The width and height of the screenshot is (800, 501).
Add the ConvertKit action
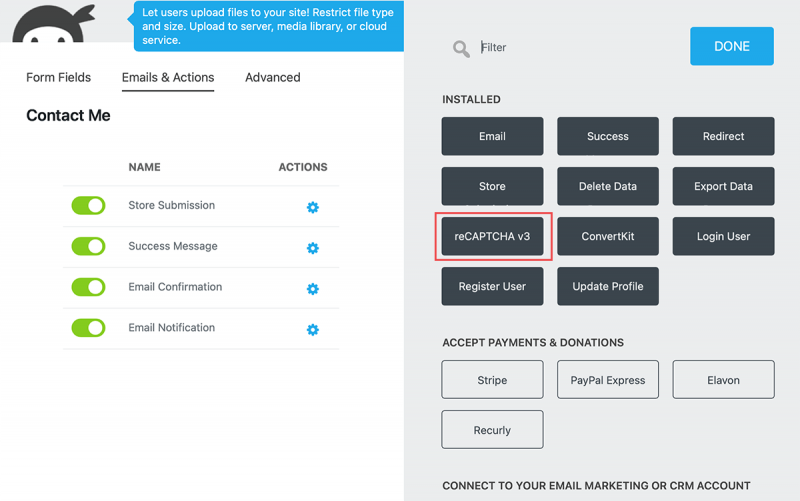[x=608, y=236]
